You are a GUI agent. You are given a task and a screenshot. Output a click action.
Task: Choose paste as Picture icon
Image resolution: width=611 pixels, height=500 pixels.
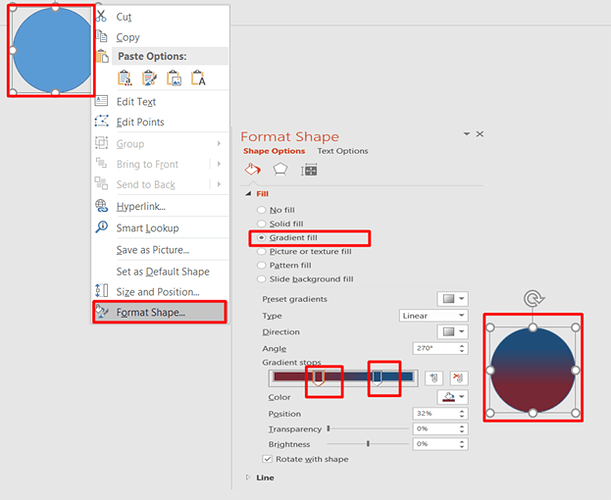pos(174,78)
